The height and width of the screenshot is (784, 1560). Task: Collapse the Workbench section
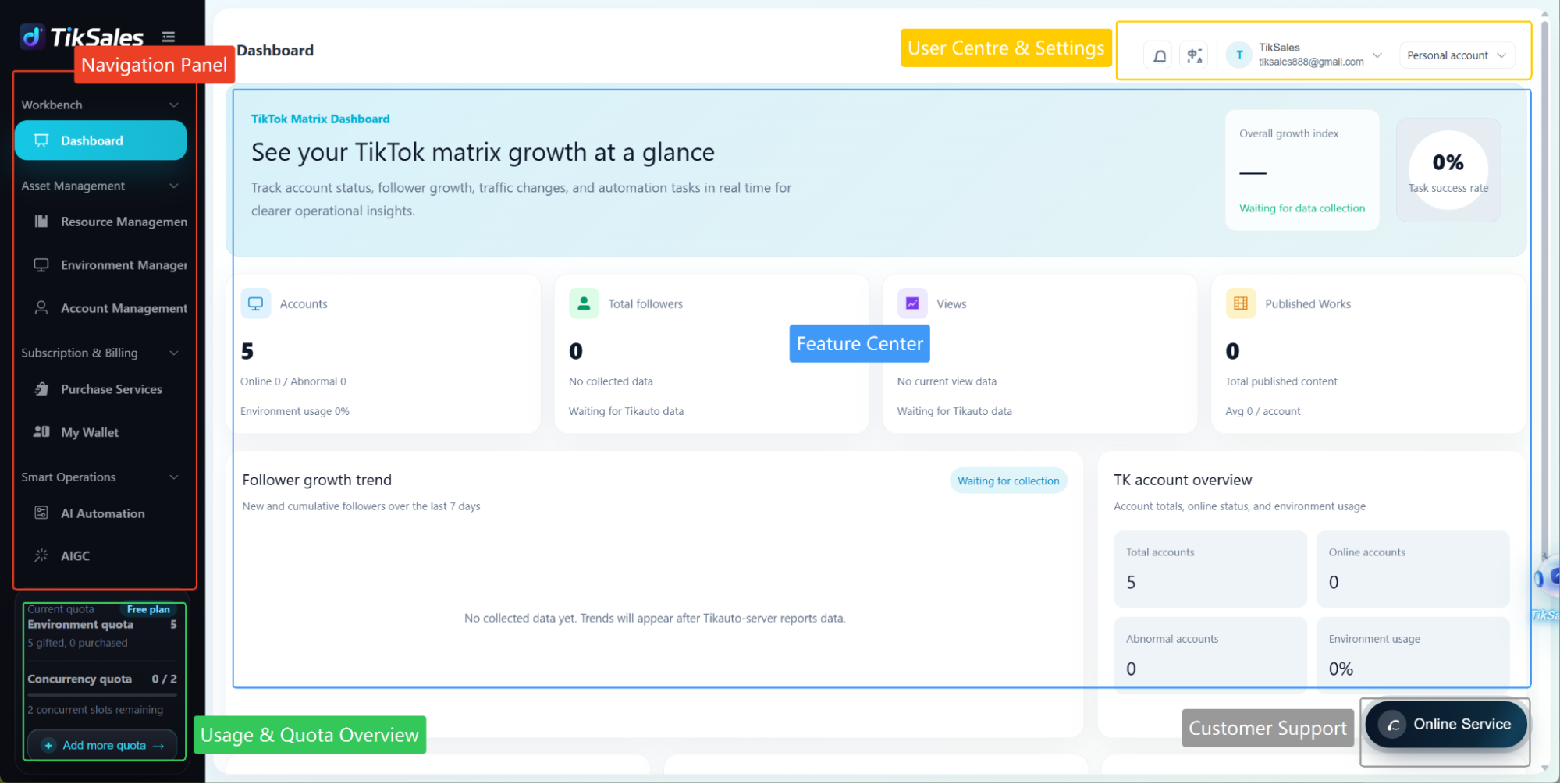coord(174,105)
